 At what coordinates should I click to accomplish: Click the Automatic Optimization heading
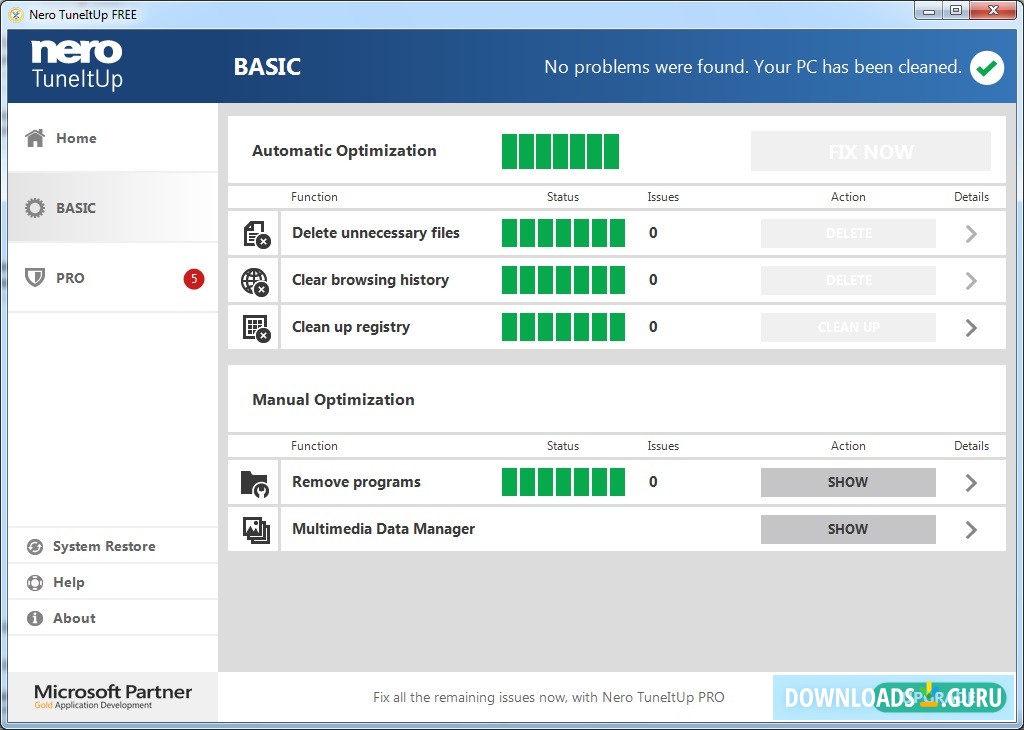pyautogui.click(x=344, y=151)
